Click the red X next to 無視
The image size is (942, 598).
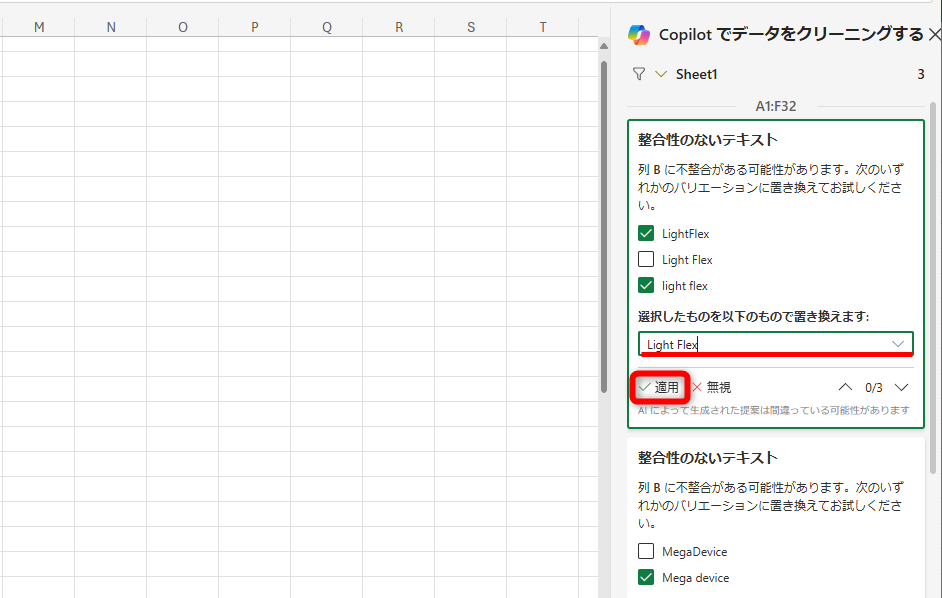pos(695,386)
